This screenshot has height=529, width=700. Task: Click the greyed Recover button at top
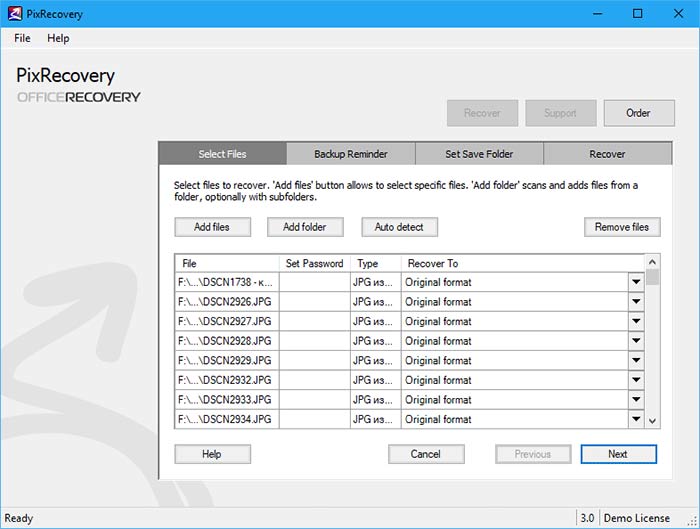[483, 113]
